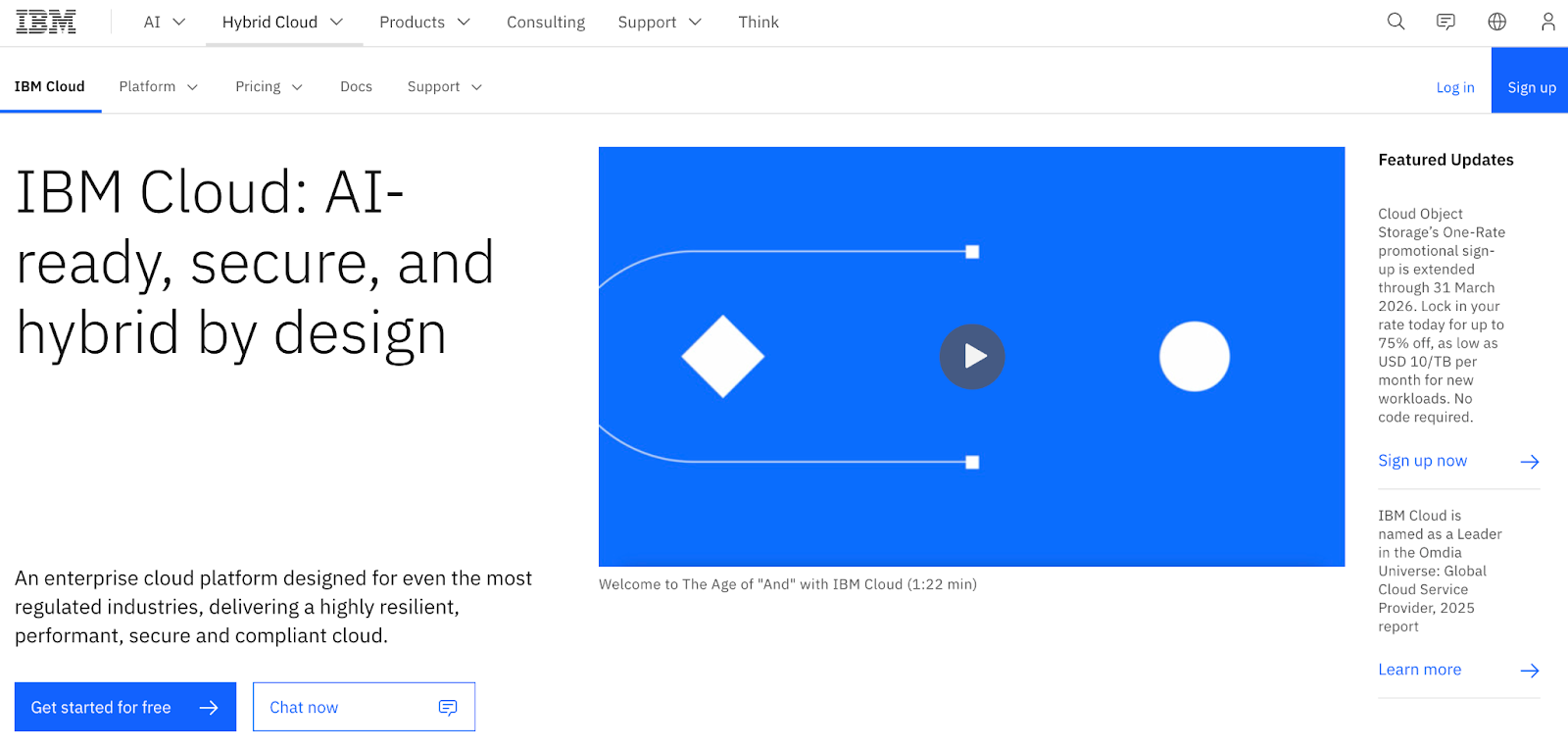Image resolution: width=1568 pixels, height=749 pixels.
Task: Click the 'IBM Cloud: AI-ready' headline
Action: (256, 262)
